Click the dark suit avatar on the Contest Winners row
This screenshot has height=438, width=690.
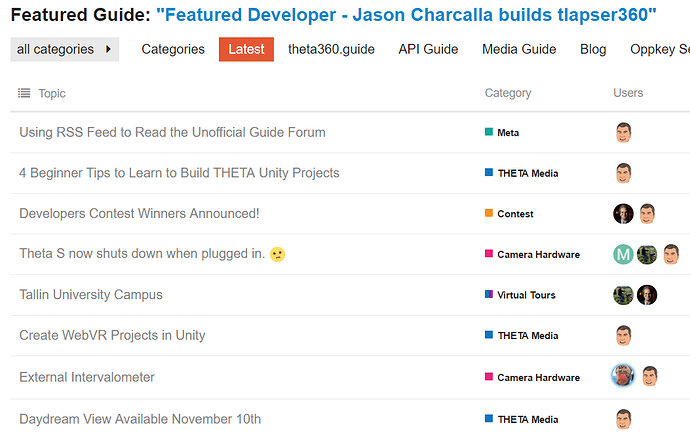click(x=623, y=214)
